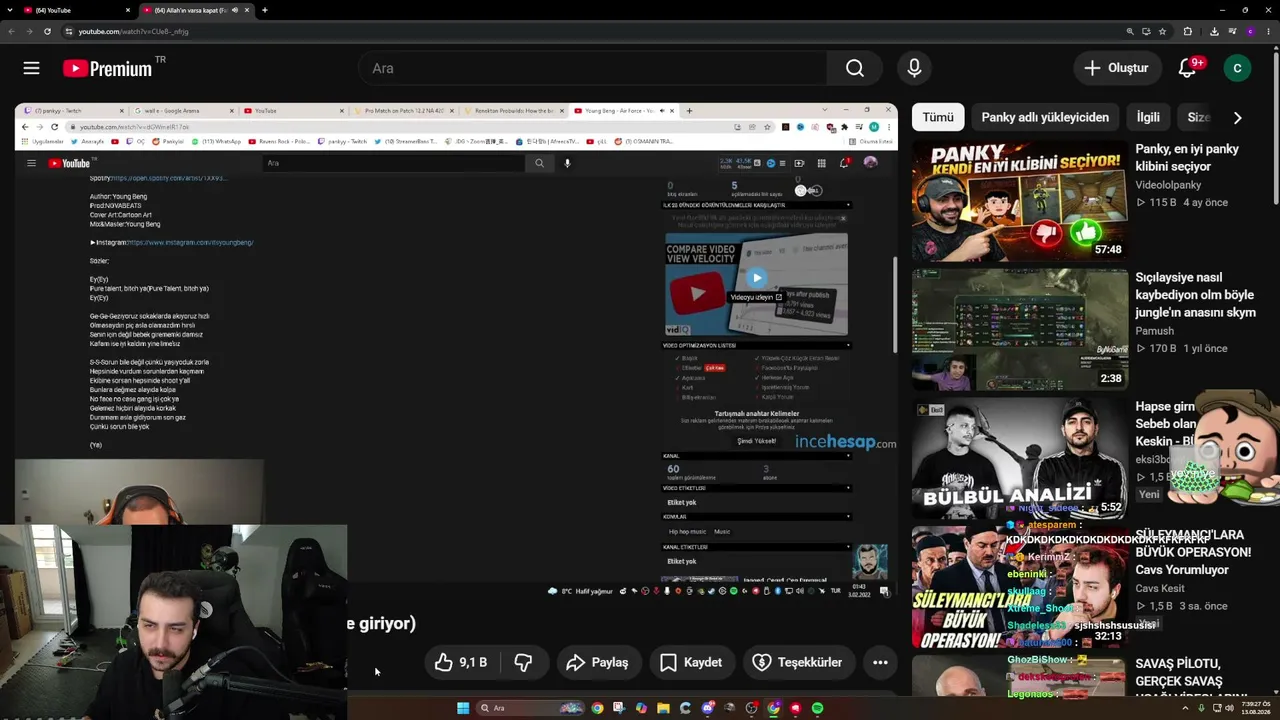Image resolution: width=1280 pixels, height=720 pixels.
Task: Click the zoom magnifier icon in the address bar
Action: [x=1130, y=31]
